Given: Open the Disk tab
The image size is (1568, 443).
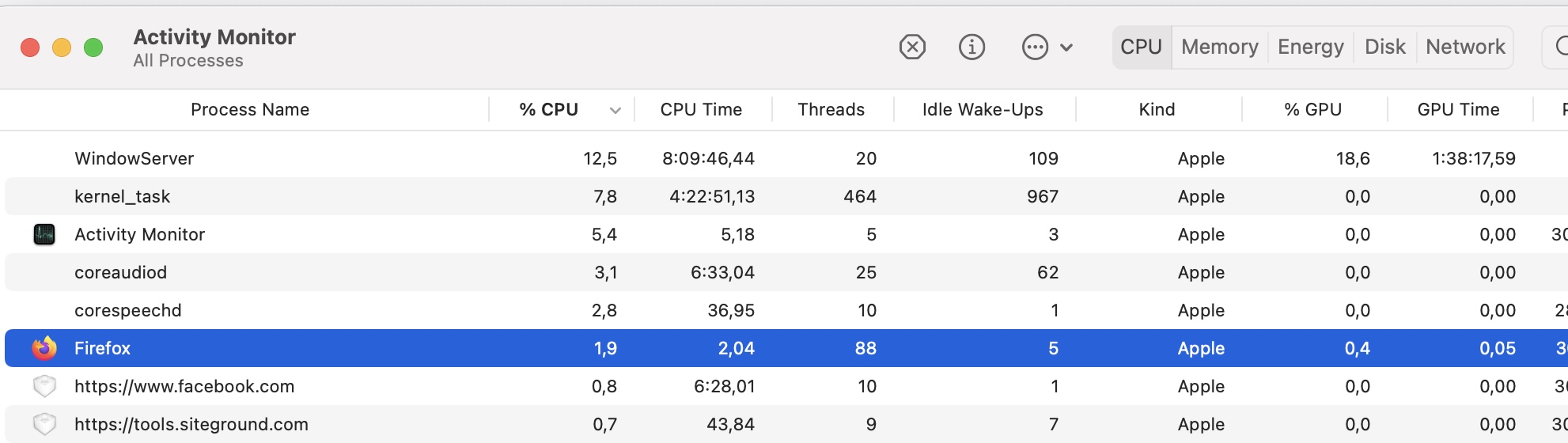Looking at the screenshot, I should 1384,47.
